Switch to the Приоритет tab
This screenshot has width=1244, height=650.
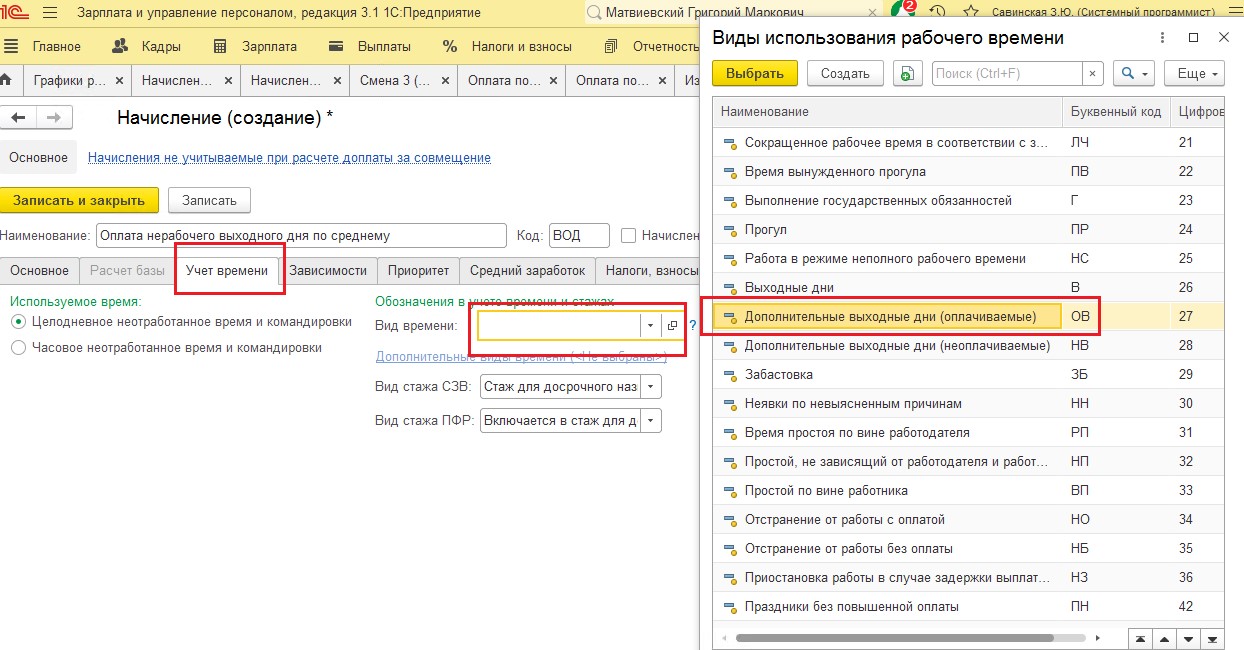coord(418,271)
